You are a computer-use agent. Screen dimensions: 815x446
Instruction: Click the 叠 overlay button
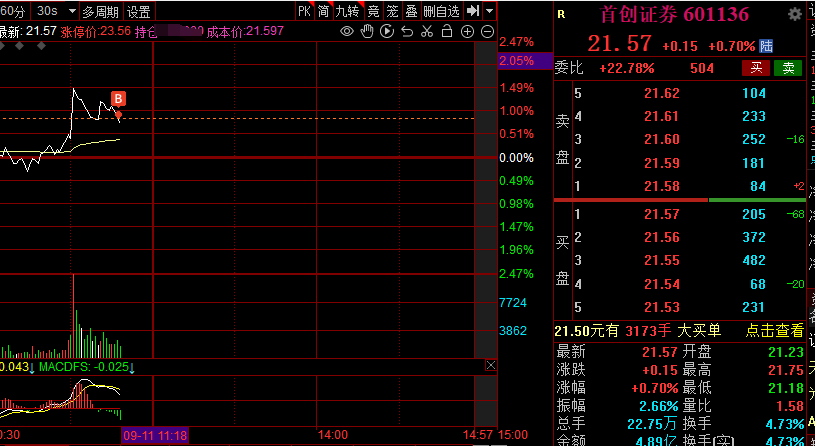[411, 10]
